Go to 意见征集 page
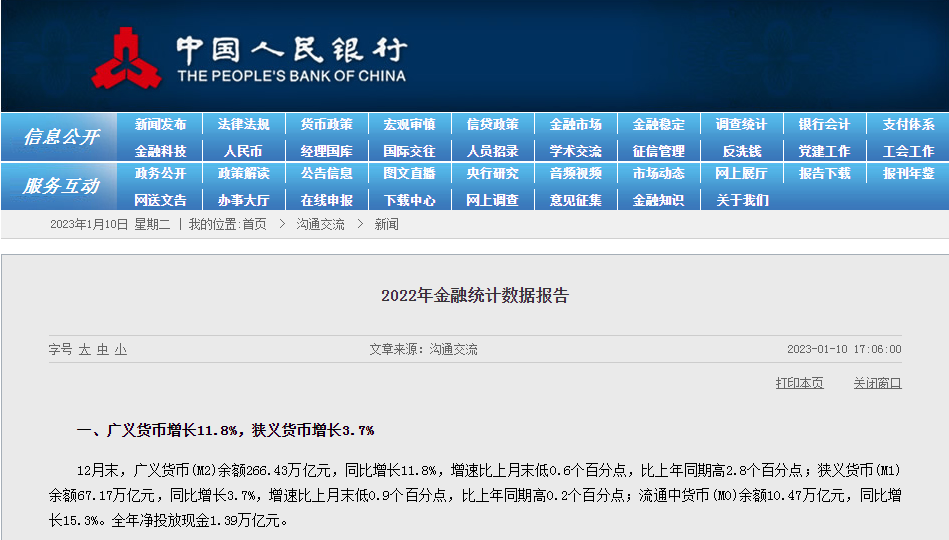The width and height of the screenshot is (949, 540). tap(576, 200)
